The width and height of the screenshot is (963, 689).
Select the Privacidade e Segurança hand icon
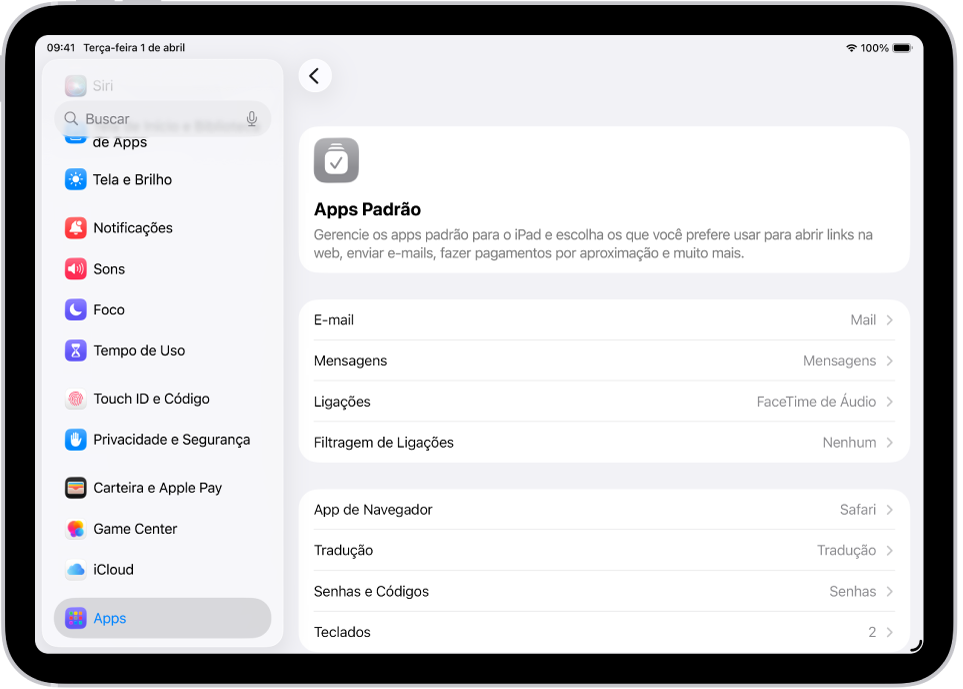tap(73, 439)
